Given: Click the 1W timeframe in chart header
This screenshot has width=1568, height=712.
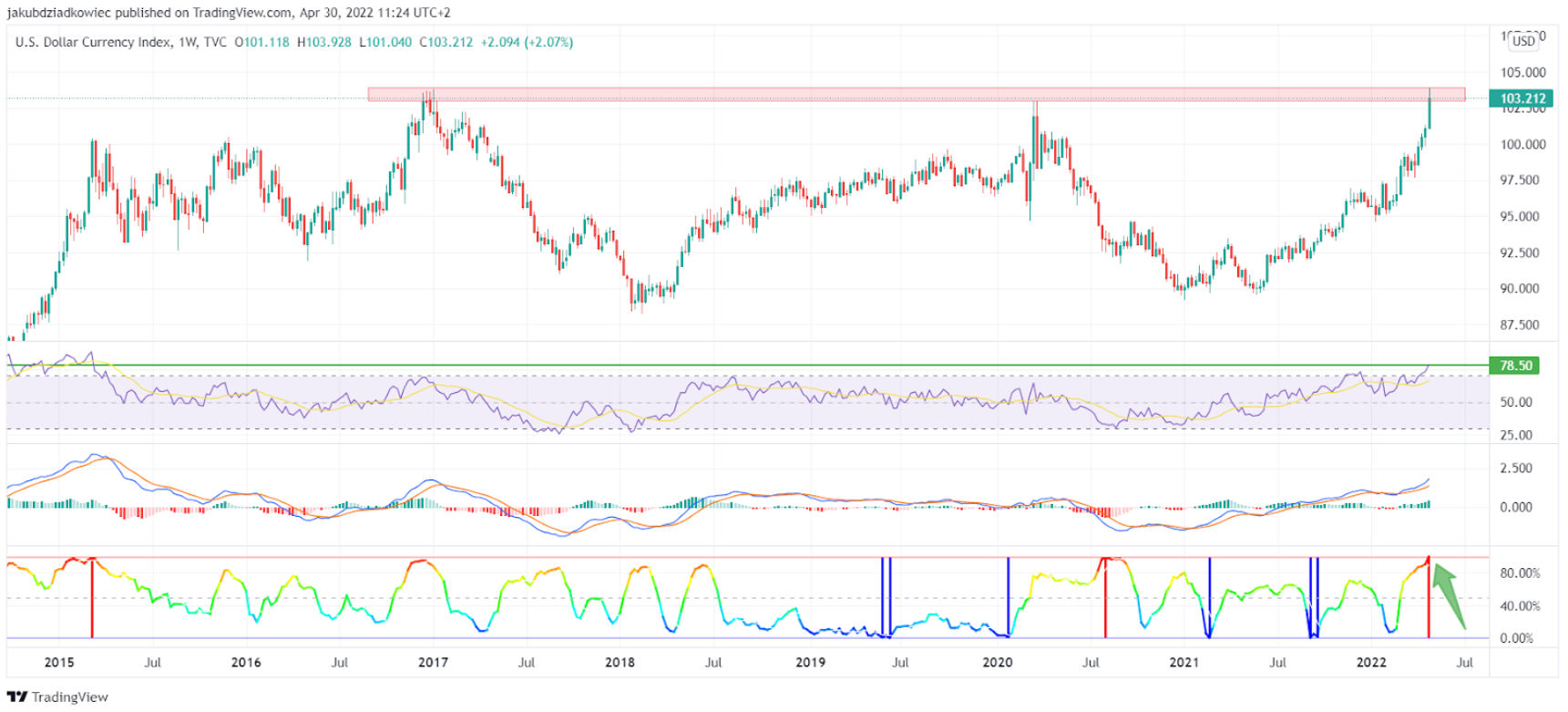Looking at the screenshot, I should coord(188,42).
